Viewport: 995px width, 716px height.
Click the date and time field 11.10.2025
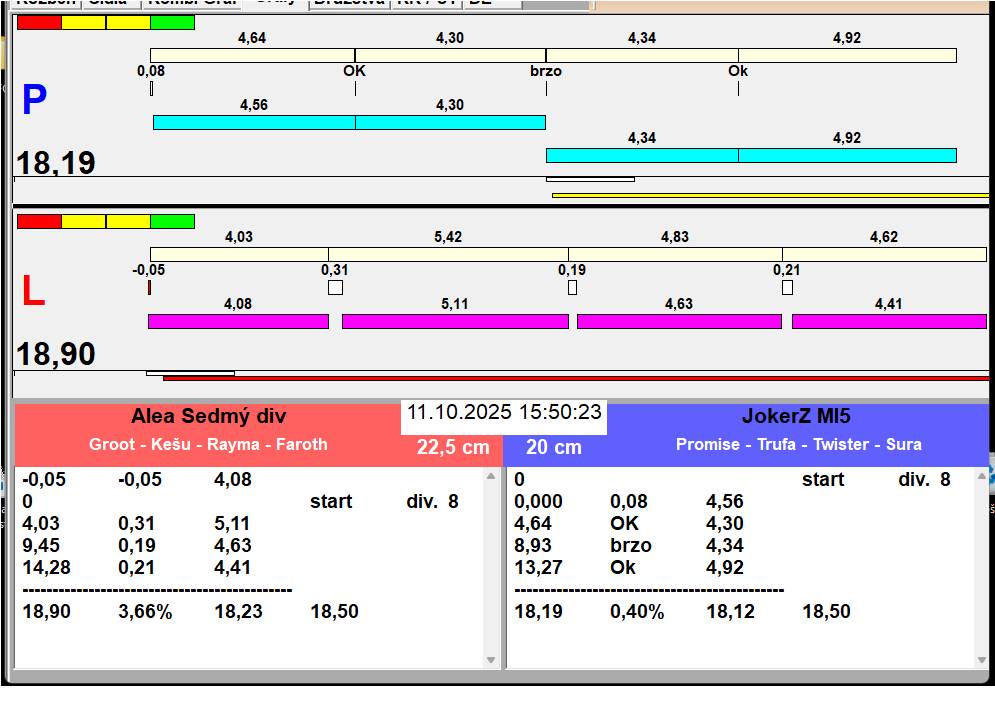504,412
